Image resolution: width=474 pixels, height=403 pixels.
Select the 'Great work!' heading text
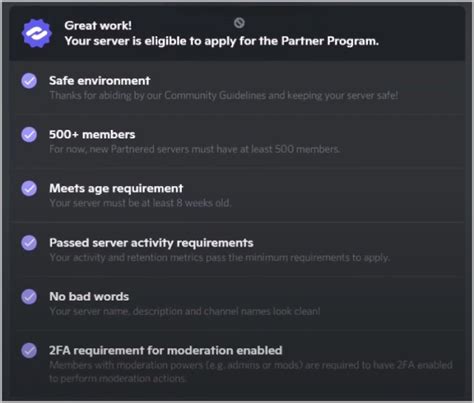point(98,26)
